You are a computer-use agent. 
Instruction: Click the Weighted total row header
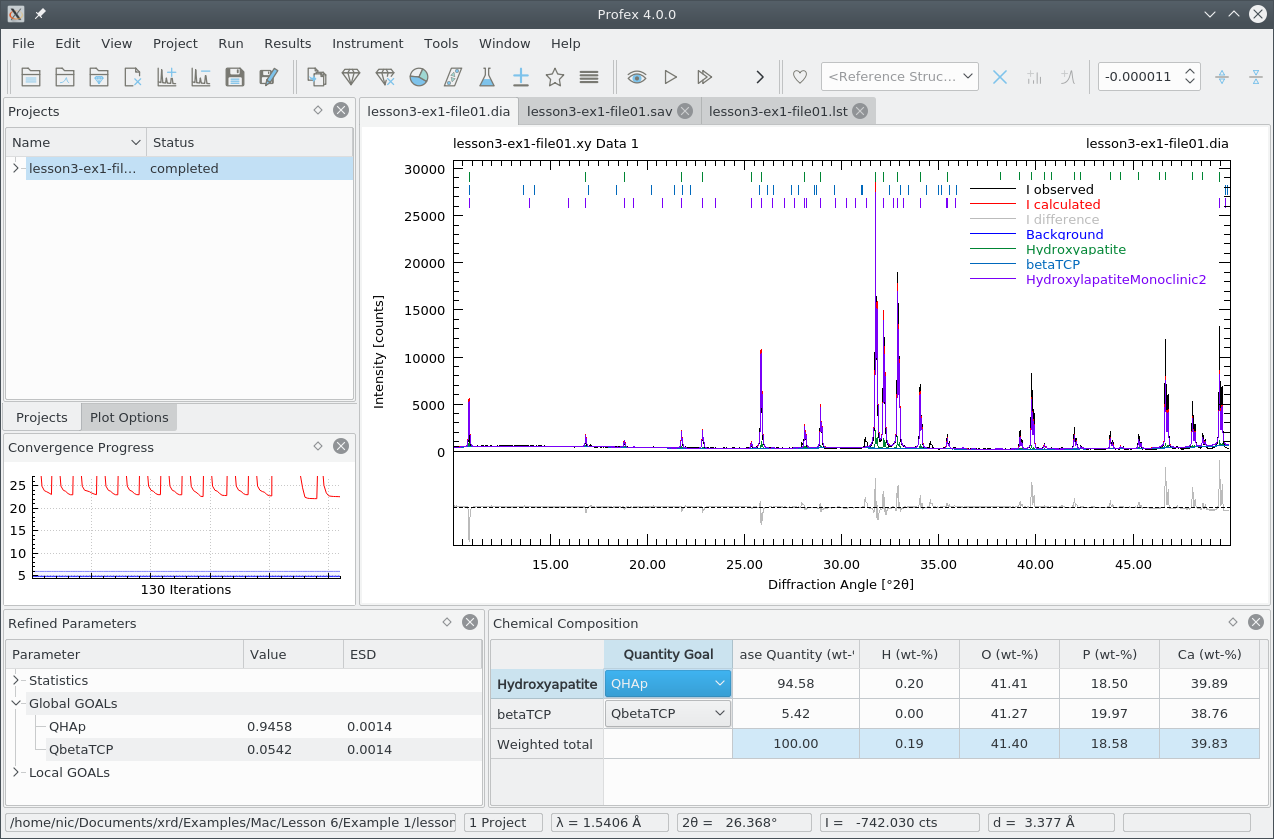click(547, 744)
